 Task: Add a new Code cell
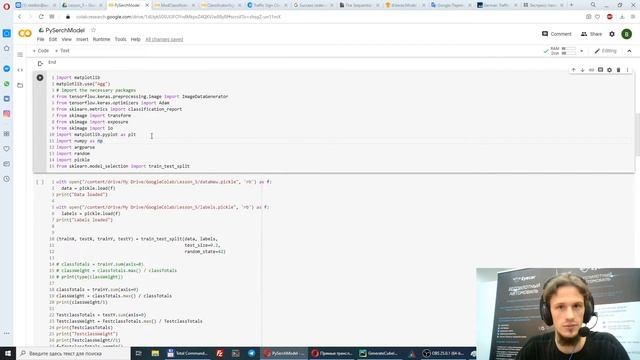(41, 51)
